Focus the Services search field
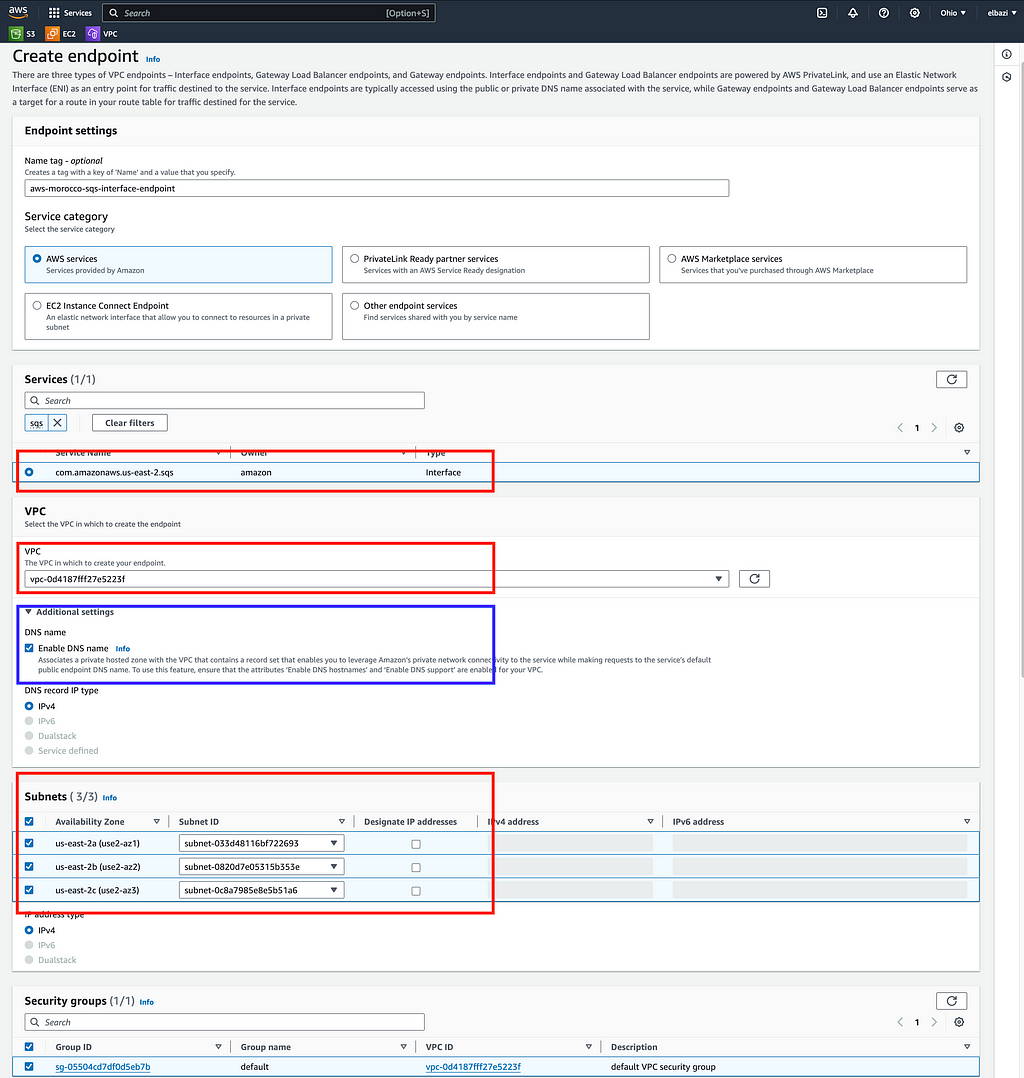Viewport: 1024px width, 1078px height. pos(224,401)
